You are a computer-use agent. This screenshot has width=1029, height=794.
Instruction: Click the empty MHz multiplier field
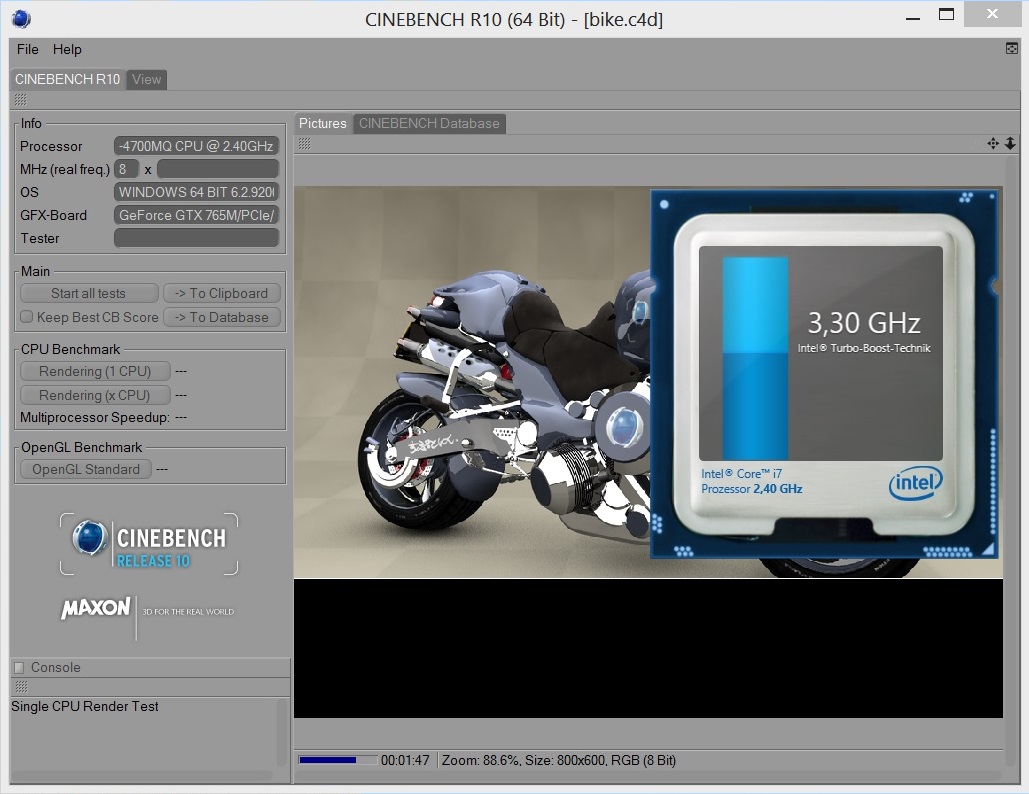tap(218, 169)
